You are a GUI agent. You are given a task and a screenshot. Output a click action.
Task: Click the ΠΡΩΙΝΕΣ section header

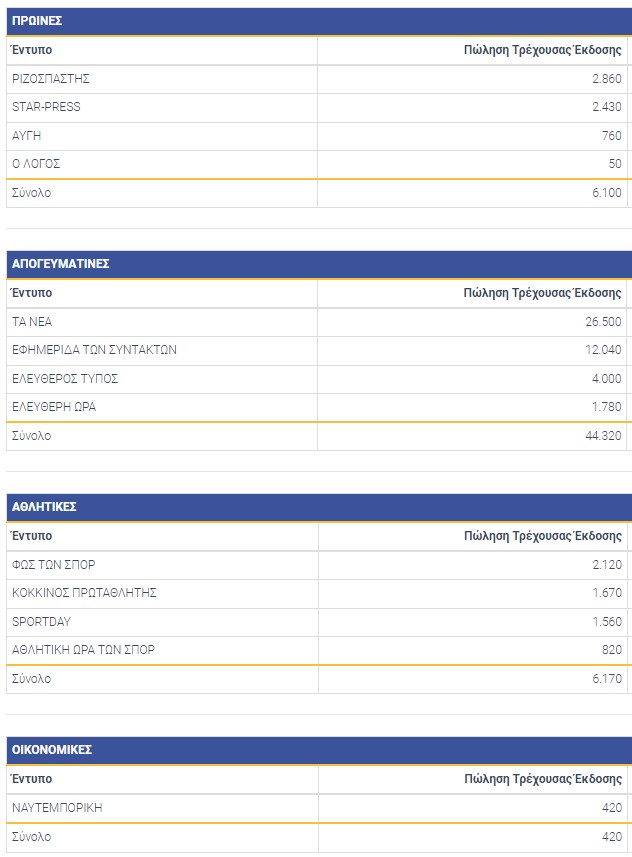37,21
